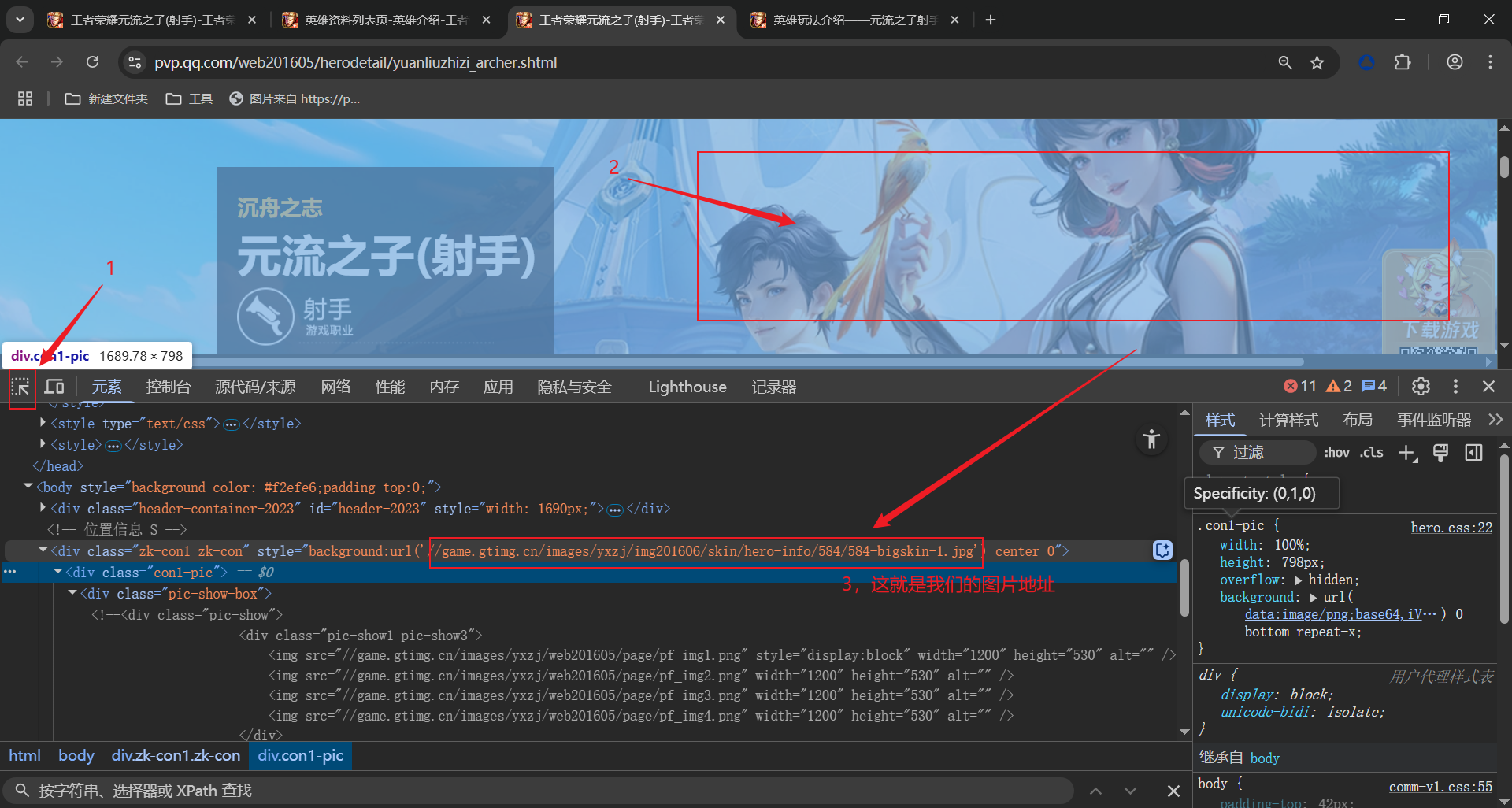
Task: Open new browser tab
Action: [x=991, y=20]
